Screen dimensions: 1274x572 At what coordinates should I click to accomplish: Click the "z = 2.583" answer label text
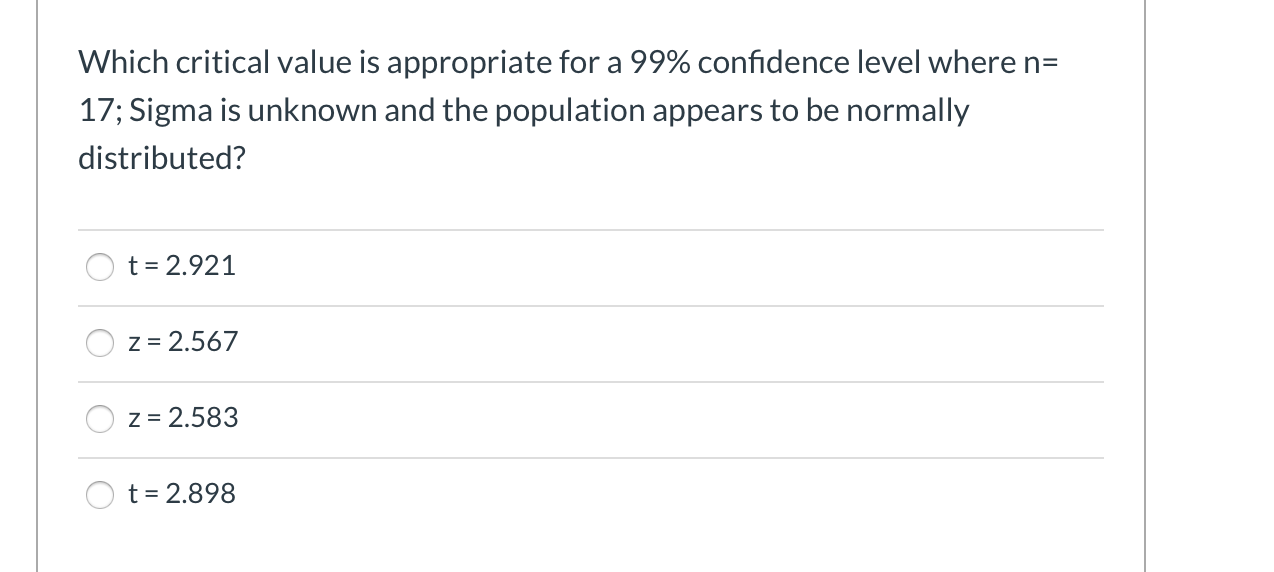click(x=183, y=418)
